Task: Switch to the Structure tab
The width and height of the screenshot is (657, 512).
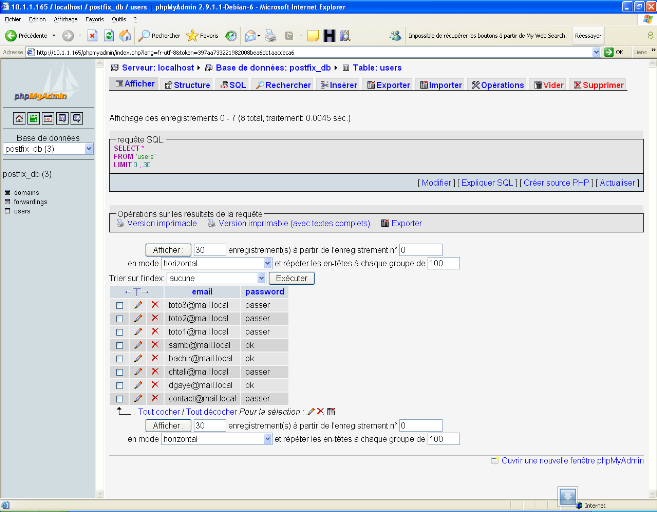Action: (187, 85)
